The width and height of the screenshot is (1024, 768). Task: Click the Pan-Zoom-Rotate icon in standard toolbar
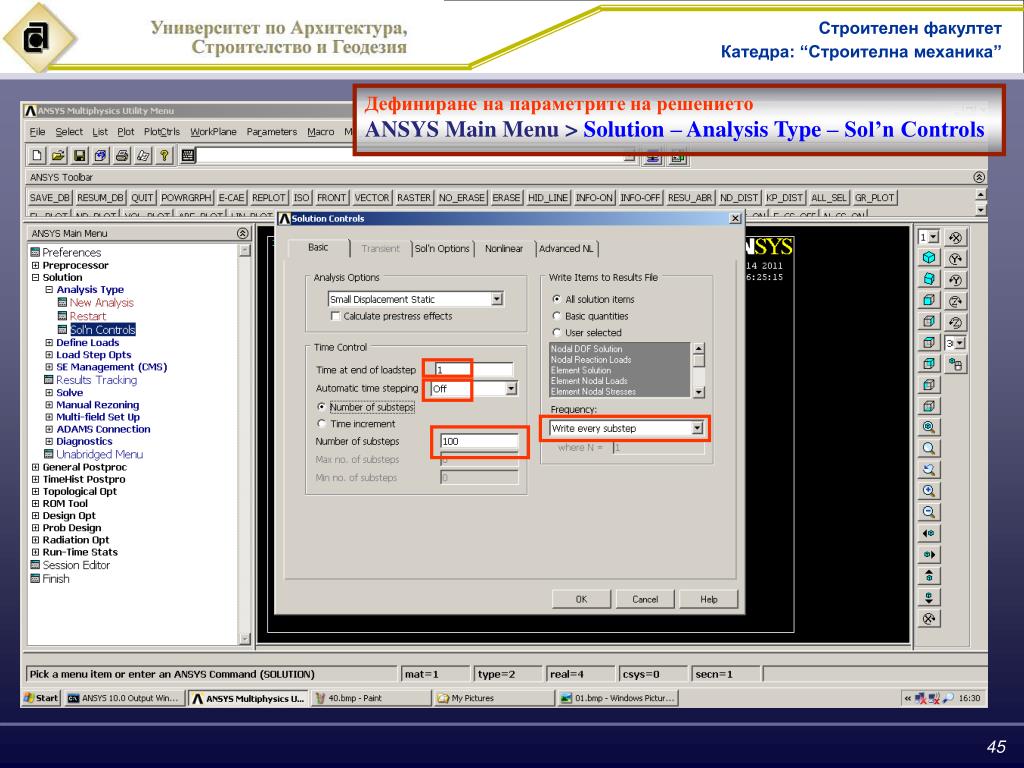tap(100, 155)
